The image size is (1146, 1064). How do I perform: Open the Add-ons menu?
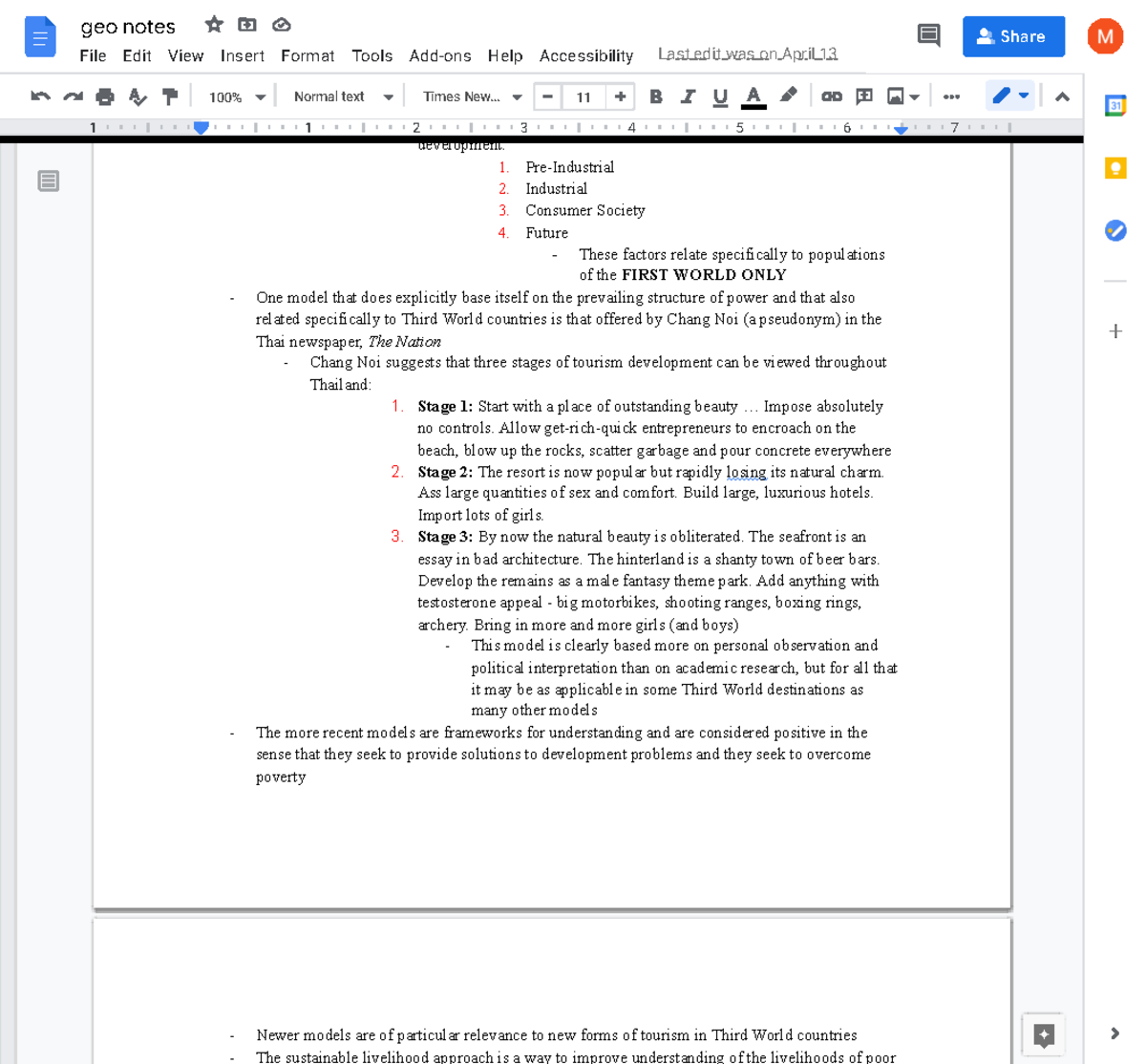[x=440, y=55]
